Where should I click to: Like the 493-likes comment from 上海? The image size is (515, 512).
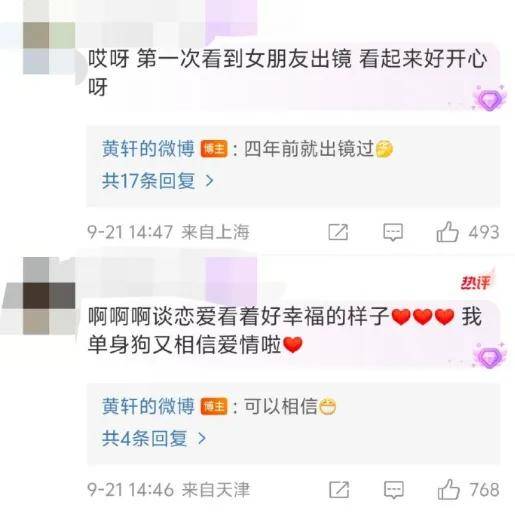(447, 232)
